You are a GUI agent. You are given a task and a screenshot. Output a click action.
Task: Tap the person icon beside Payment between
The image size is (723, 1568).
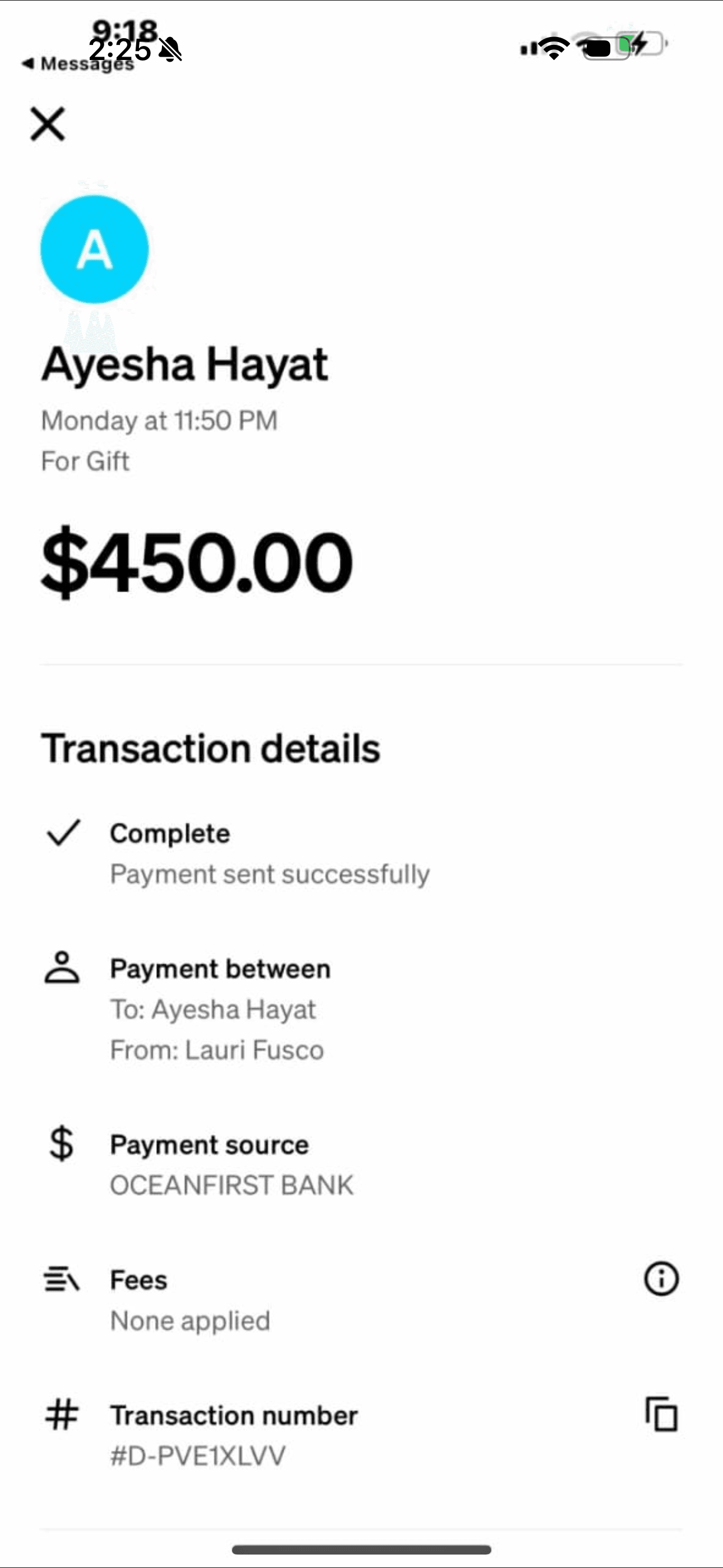62,967
